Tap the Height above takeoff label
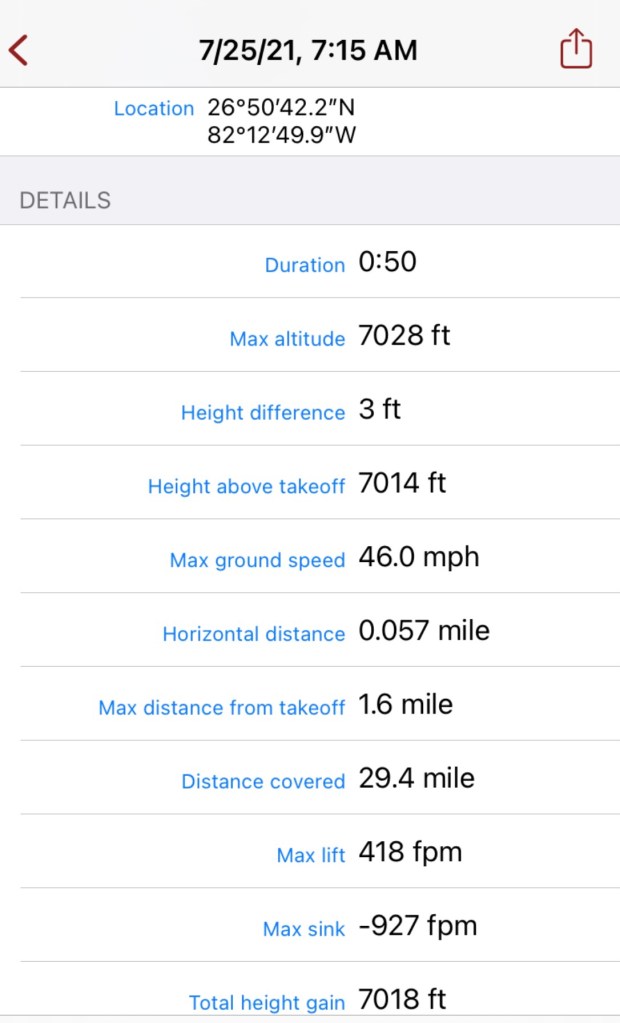 [246, 487]
